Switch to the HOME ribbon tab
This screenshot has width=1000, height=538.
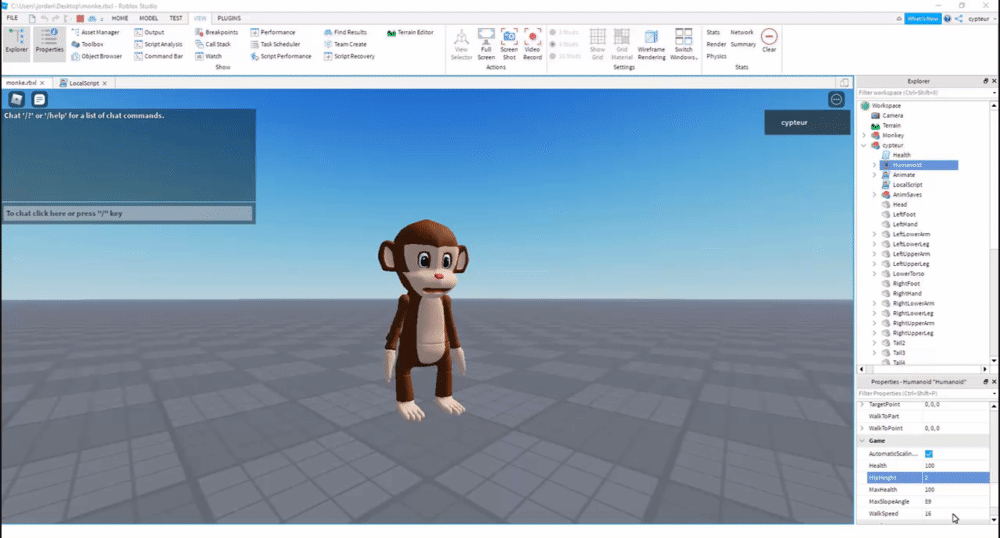(120, 18)
